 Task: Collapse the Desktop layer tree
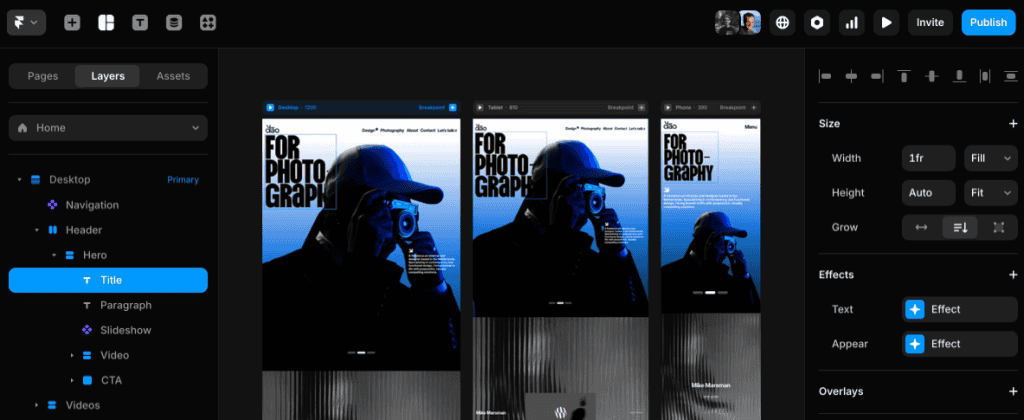pyautogui.click(x=19, y=180)
